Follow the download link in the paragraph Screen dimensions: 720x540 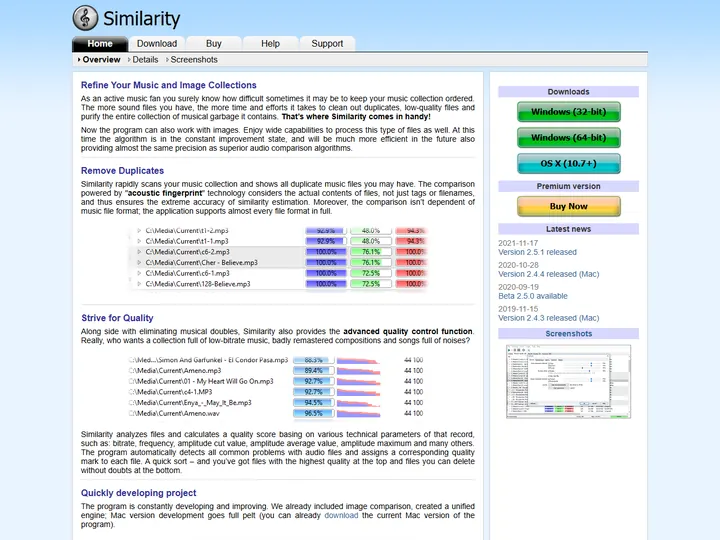pos(341,515)
